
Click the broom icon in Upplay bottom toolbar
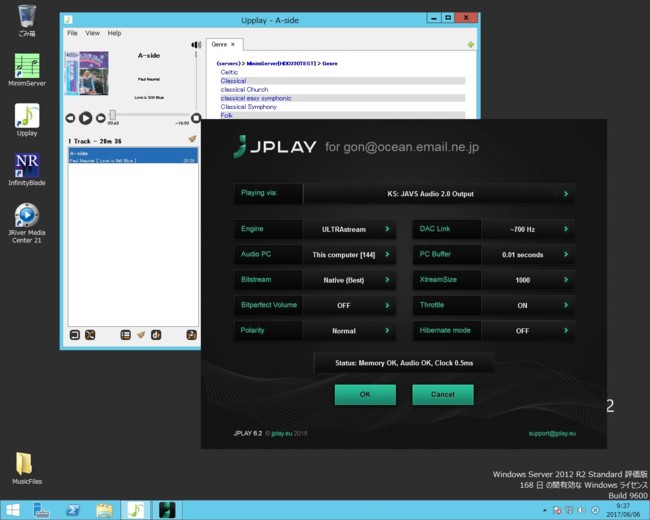coord(141,335)
